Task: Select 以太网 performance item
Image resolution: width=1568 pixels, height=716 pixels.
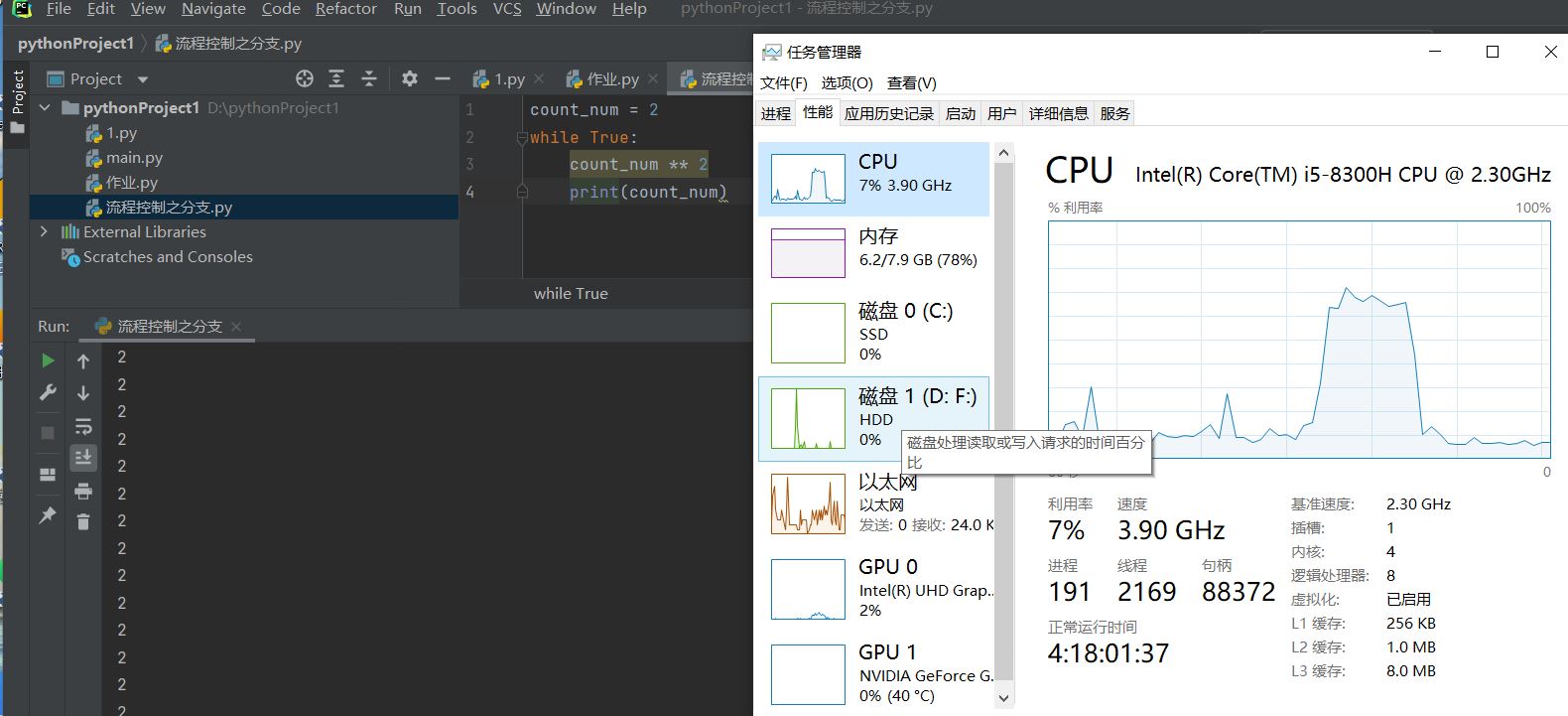Action: (x=874, y=503)
